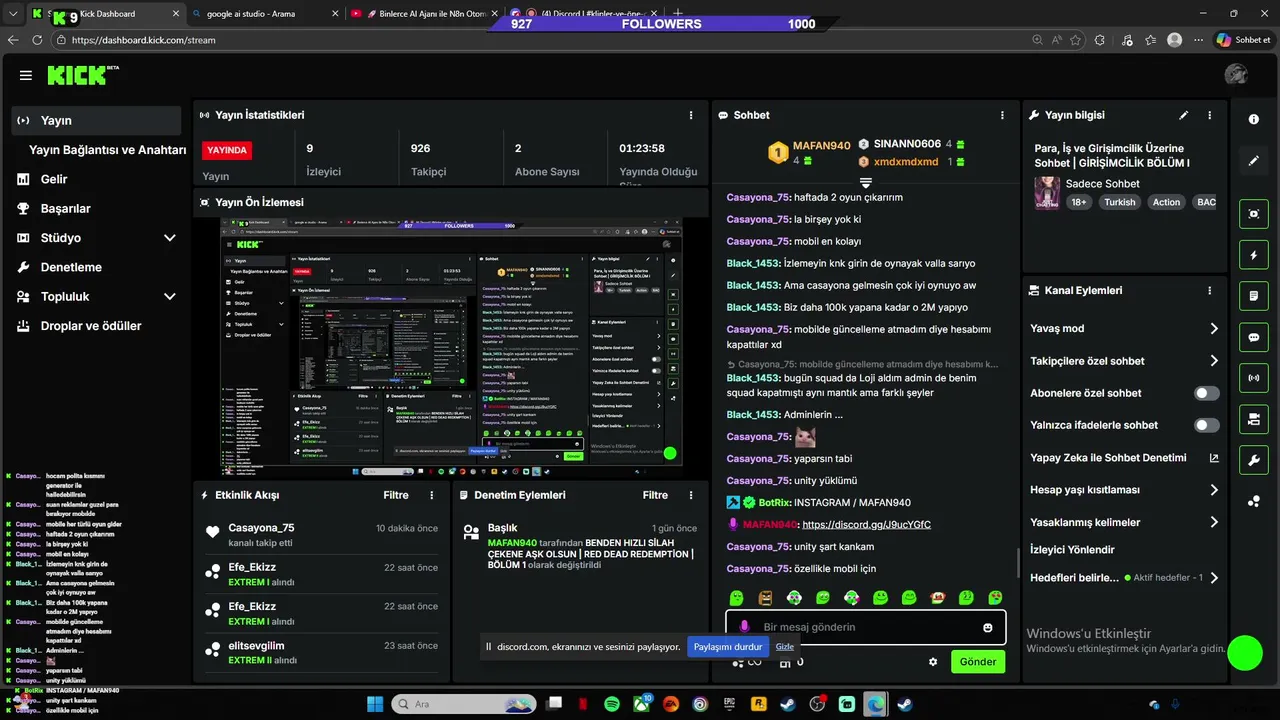
Task: Hide sharing bar via Gizle link
Action: [785, 647]
